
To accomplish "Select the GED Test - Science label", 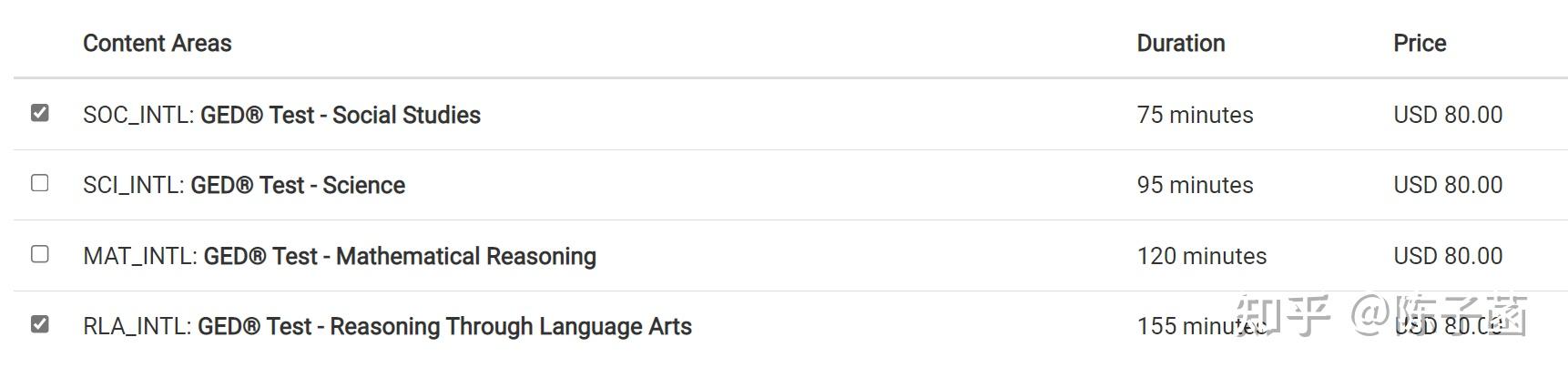I will [x=298, y=185].
